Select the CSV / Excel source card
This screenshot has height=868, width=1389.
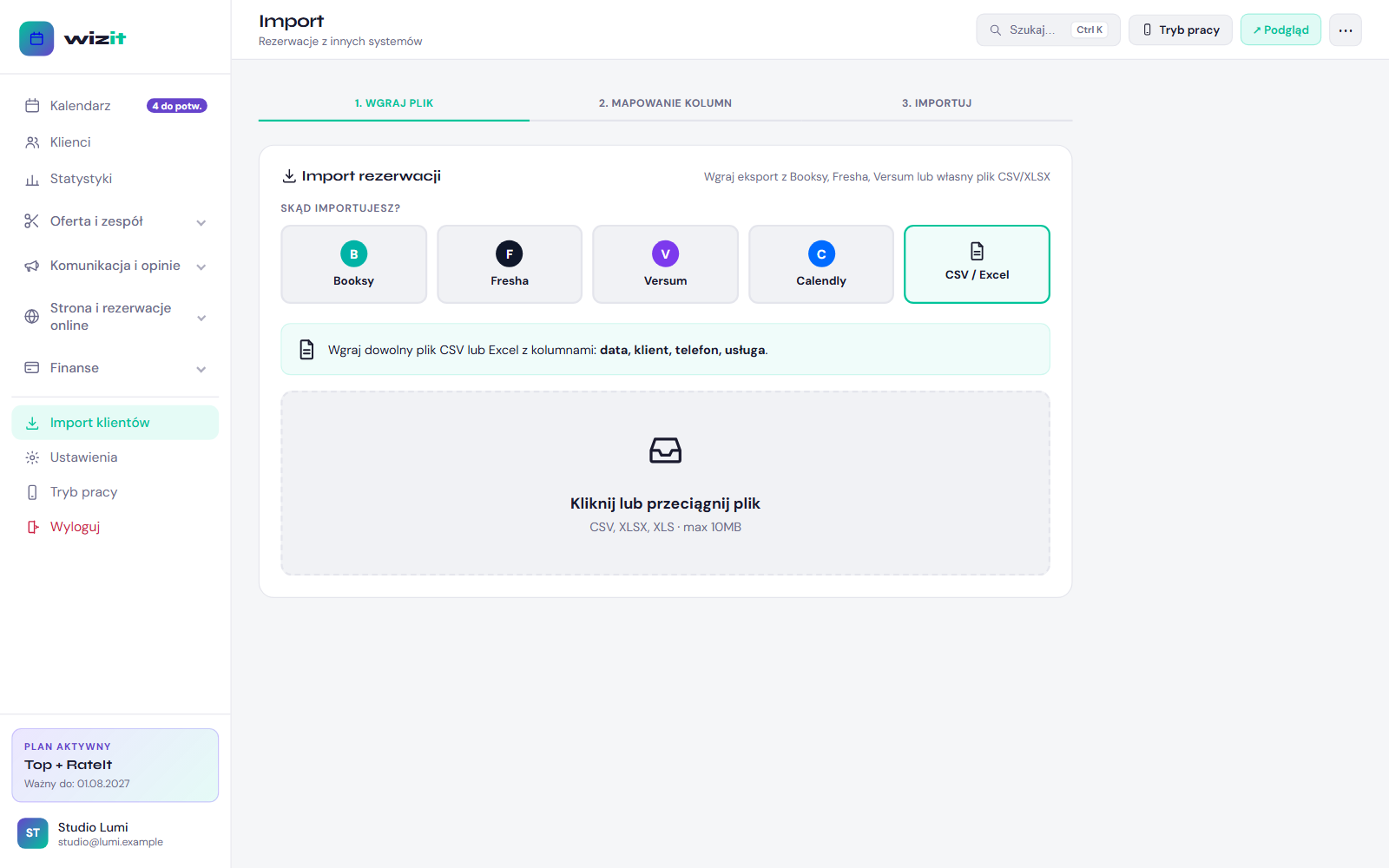click(977, 265)
